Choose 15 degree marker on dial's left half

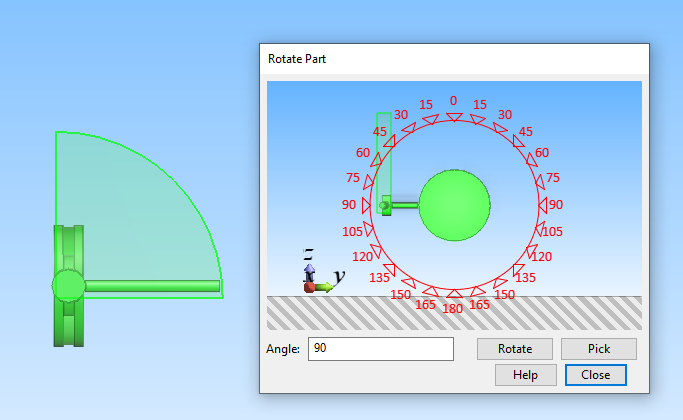[x=430, y=119]
